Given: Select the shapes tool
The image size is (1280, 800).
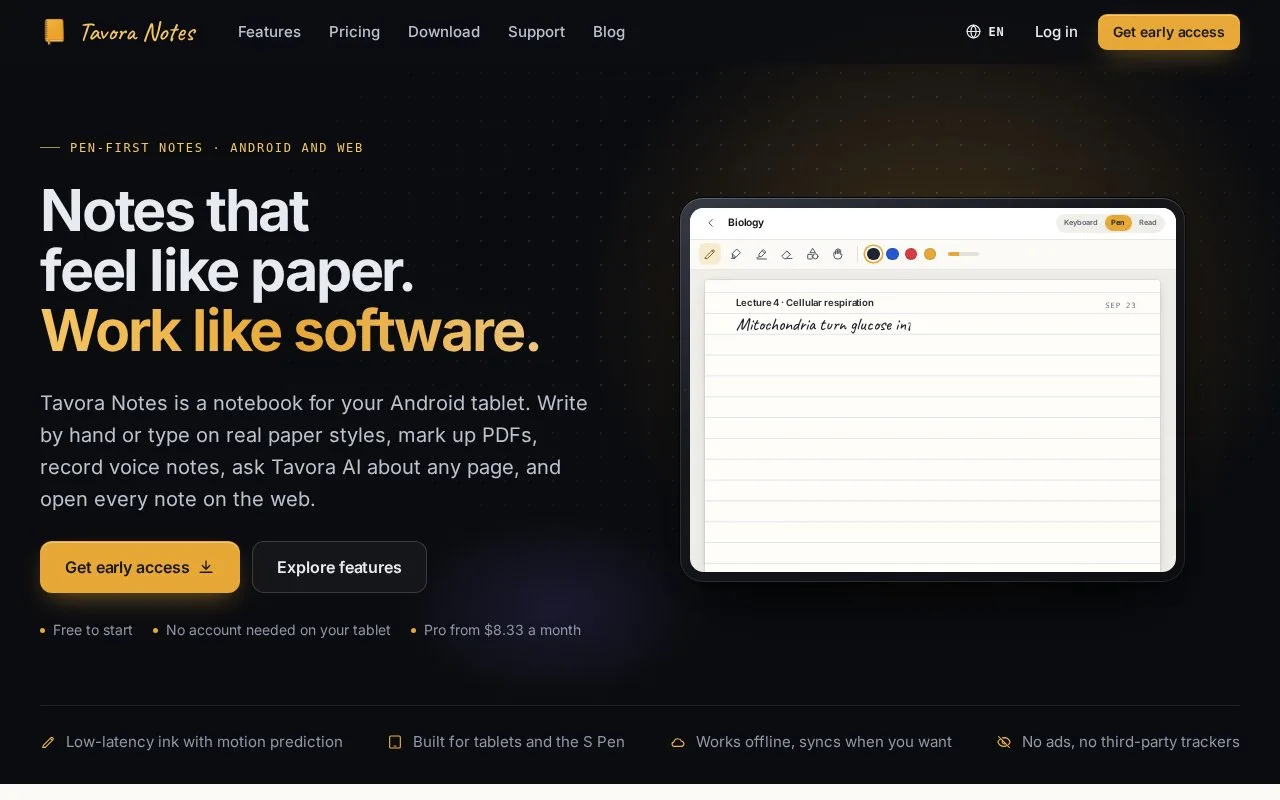Looking at the screenshot, I should pos(812,254).
